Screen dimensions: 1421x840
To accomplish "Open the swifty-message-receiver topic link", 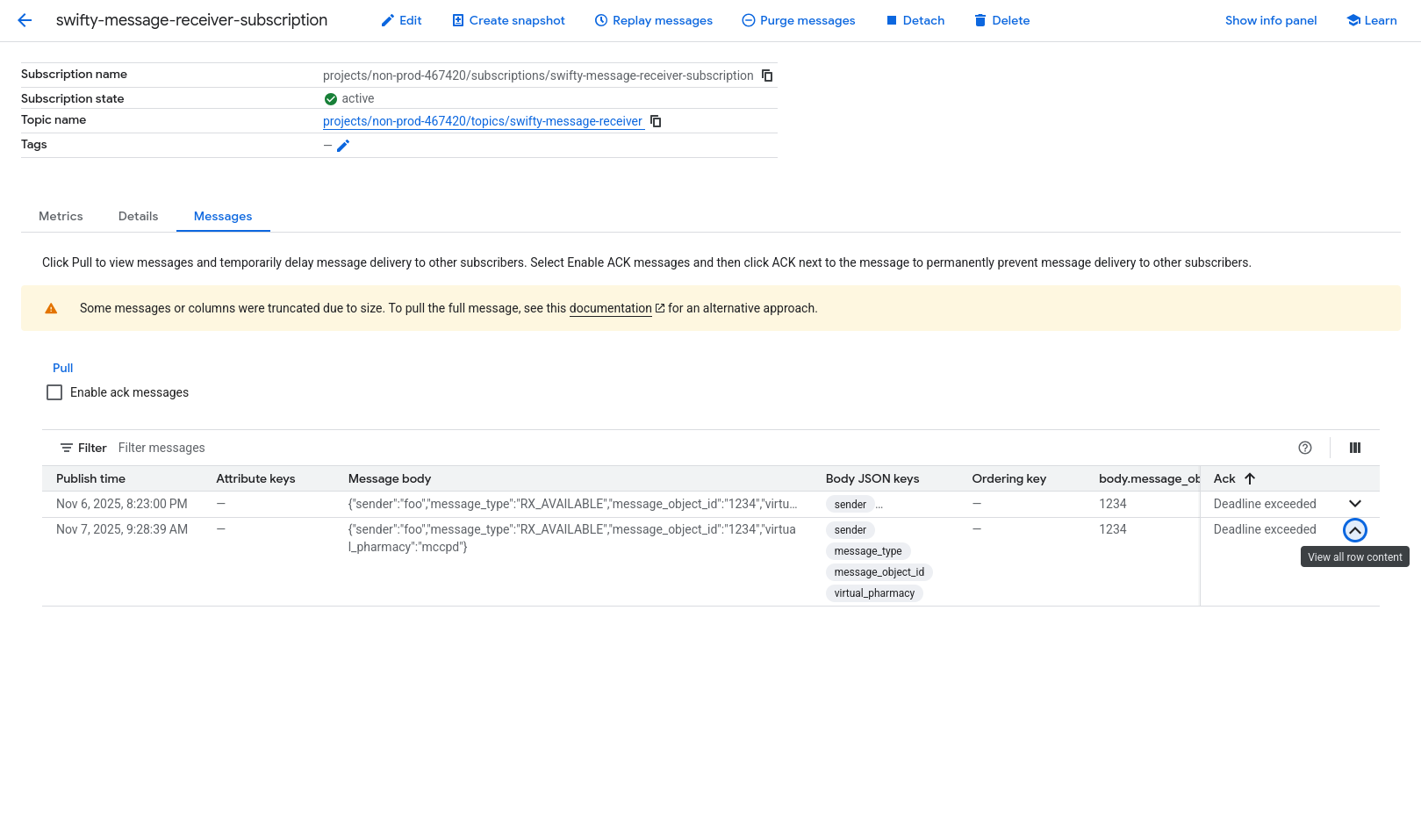I will coord(482,121).
